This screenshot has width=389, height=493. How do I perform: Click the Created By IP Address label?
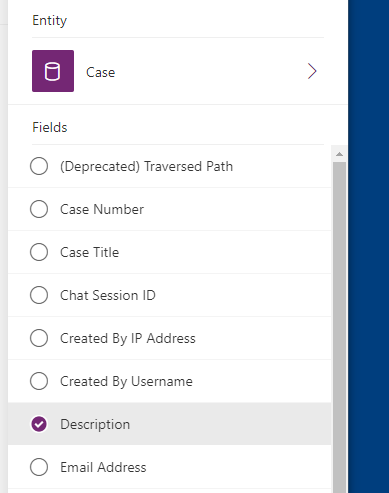click(128, 339)
